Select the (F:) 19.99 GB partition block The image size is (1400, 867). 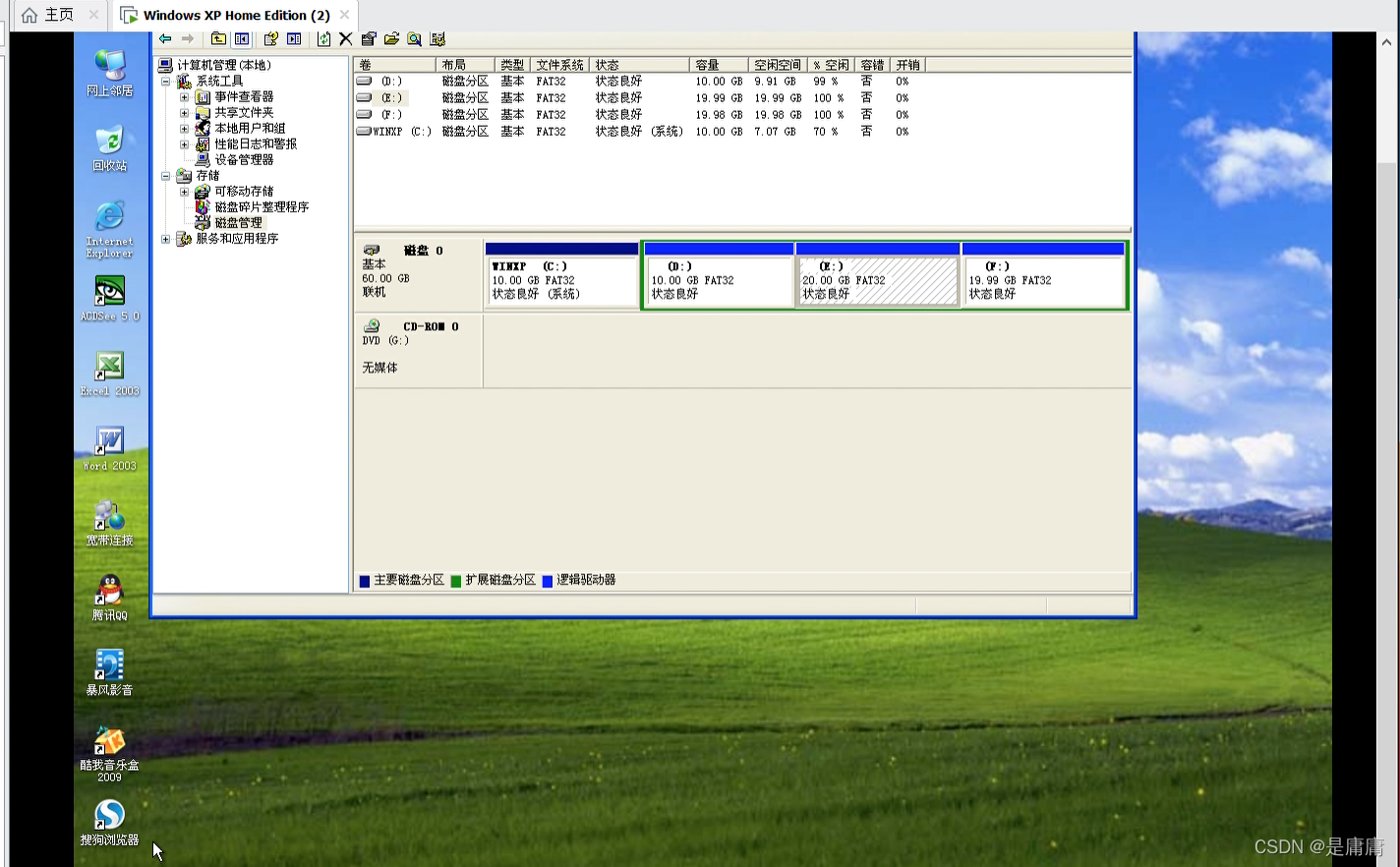[1044, 275]
